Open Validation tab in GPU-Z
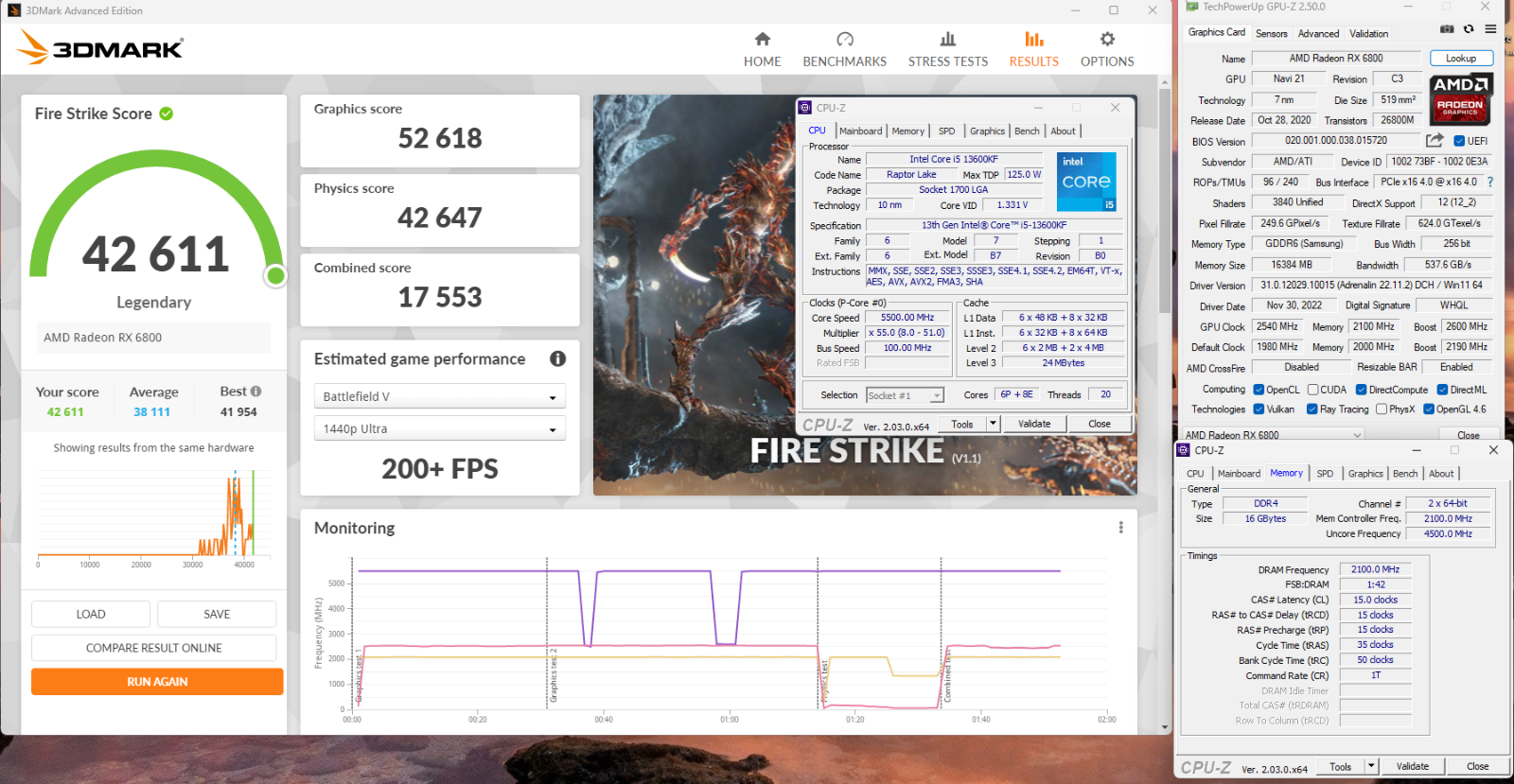Image resolution: width=1514 pixels, height=784 pixels. tap(1368, 33)
